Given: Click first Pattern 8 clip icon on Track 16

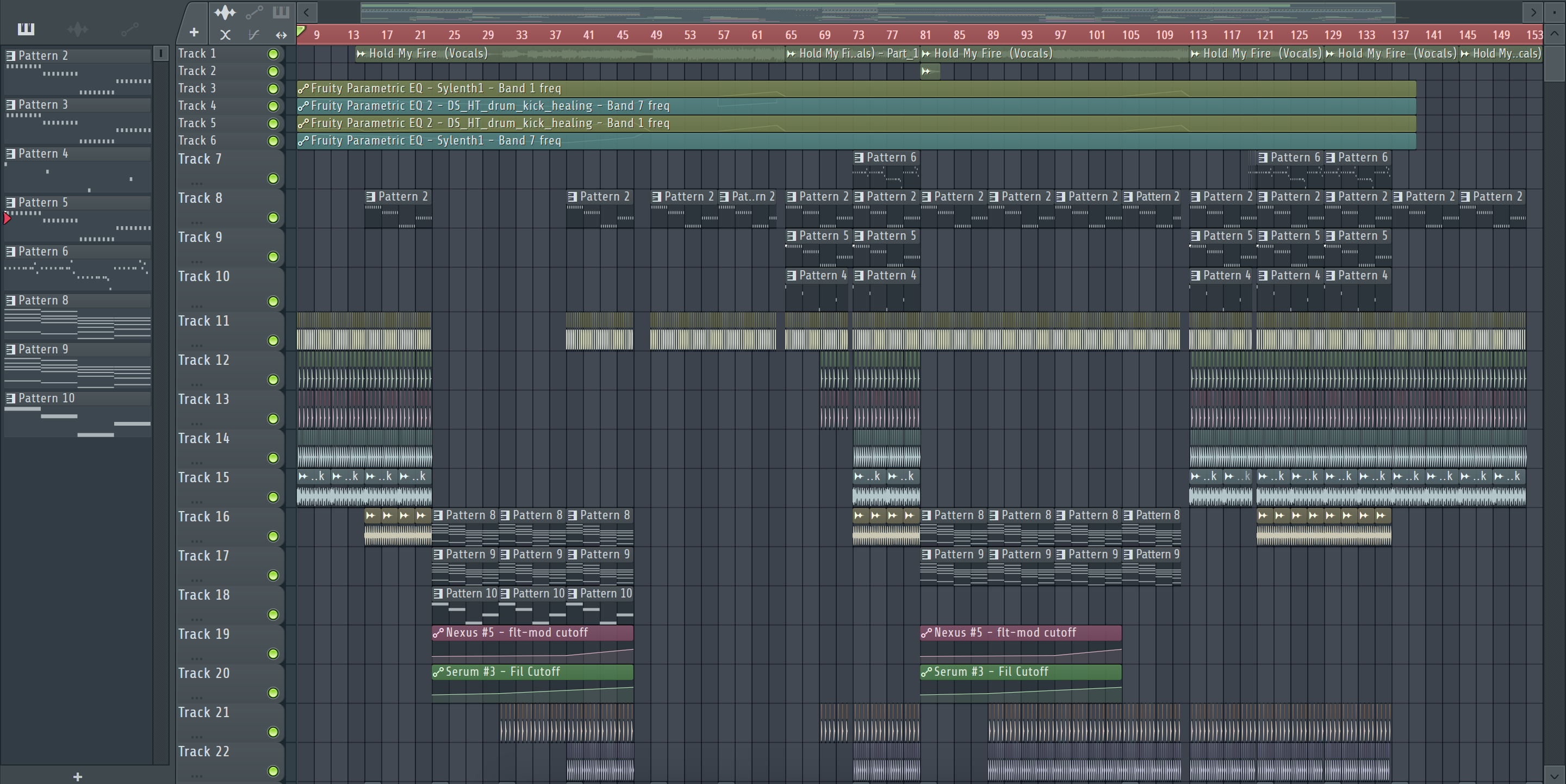Looking at the screenshot, I should (x=438, y=515).
